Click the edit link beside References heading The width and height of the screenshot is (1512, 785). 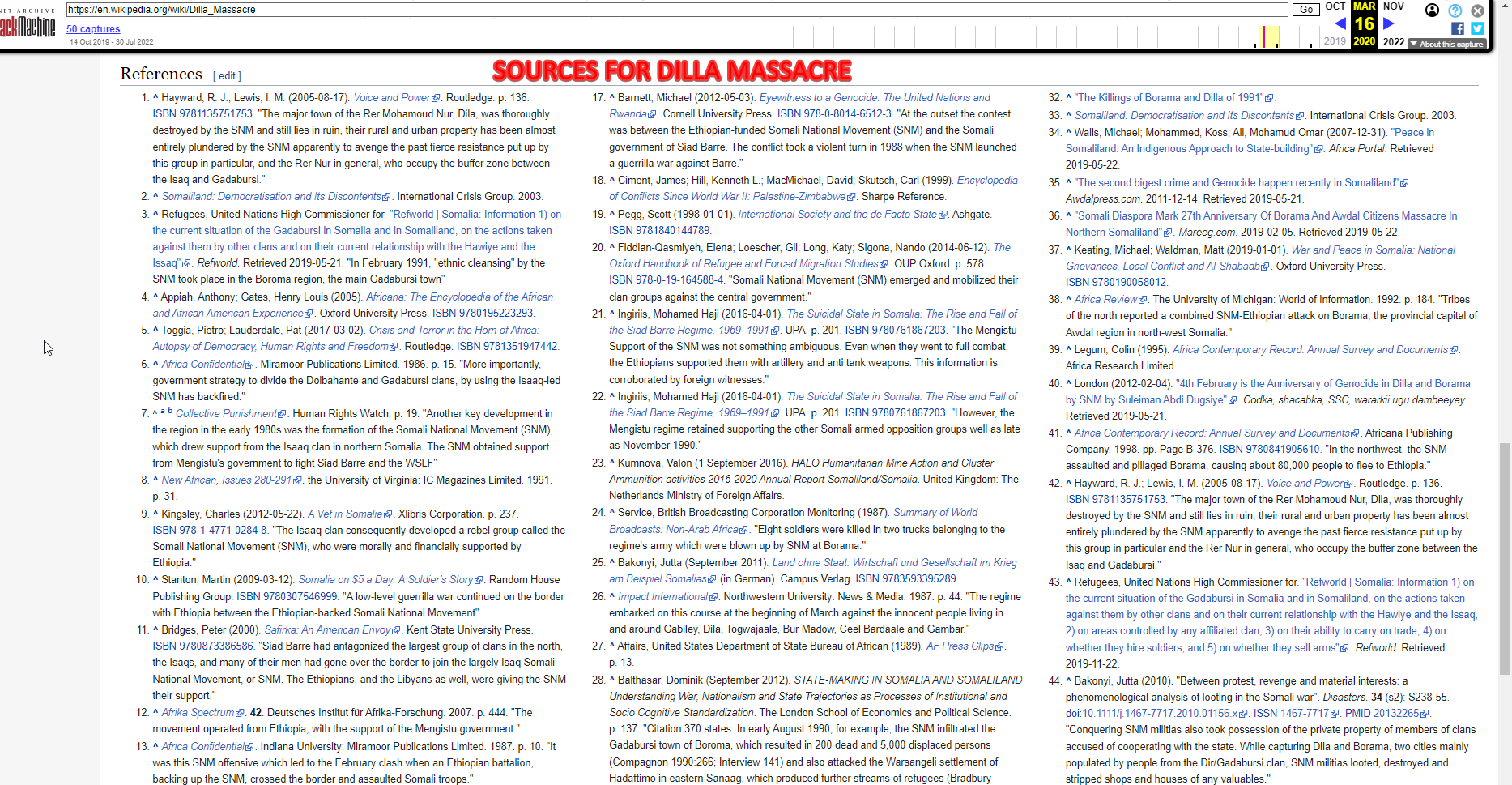(227, 76)
